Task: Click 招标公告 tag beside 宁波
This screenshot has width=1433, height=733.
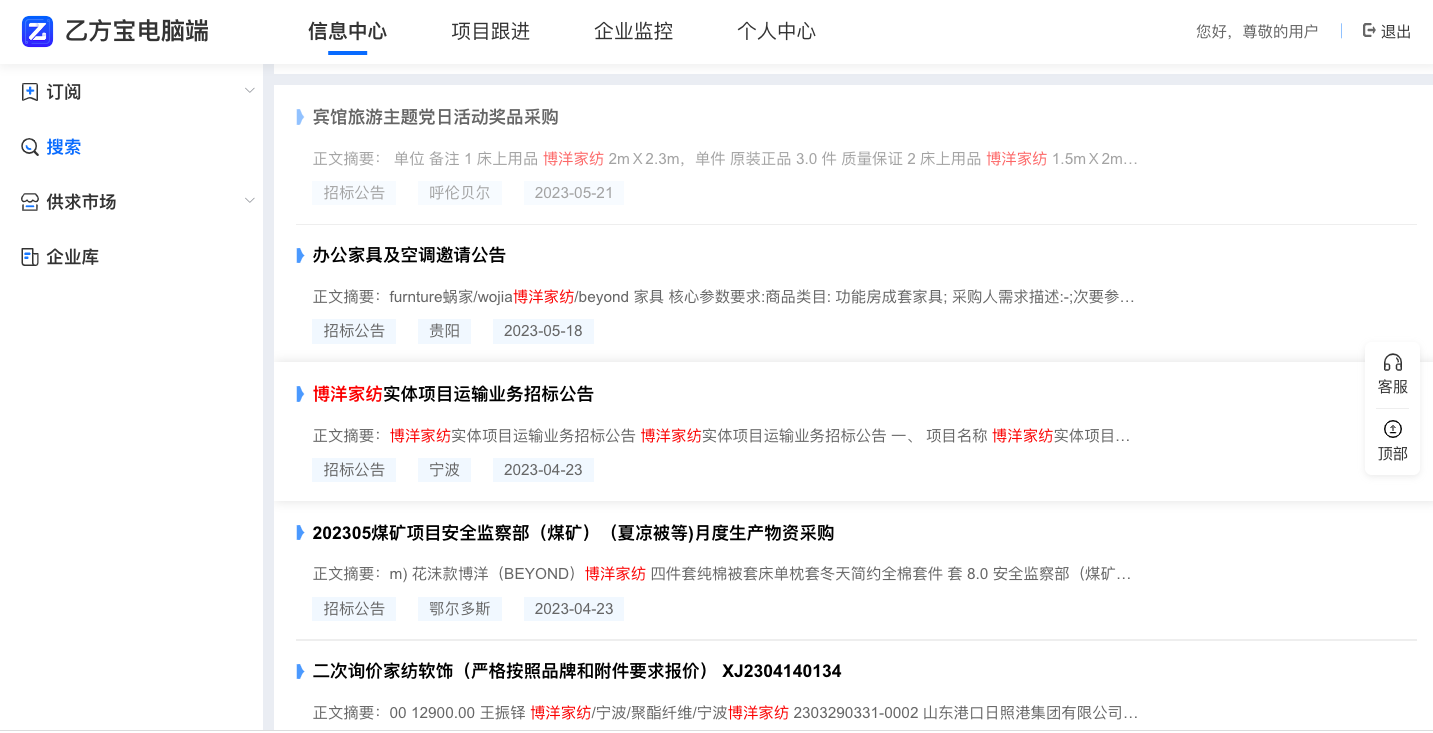Action: click(x=354, y=470)
